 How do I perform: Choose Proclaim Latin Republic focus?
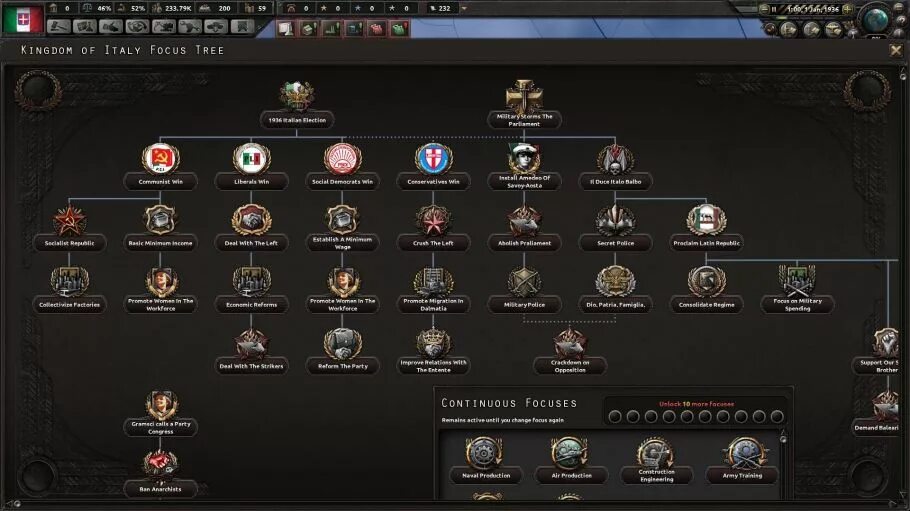(x=706, y=228)
